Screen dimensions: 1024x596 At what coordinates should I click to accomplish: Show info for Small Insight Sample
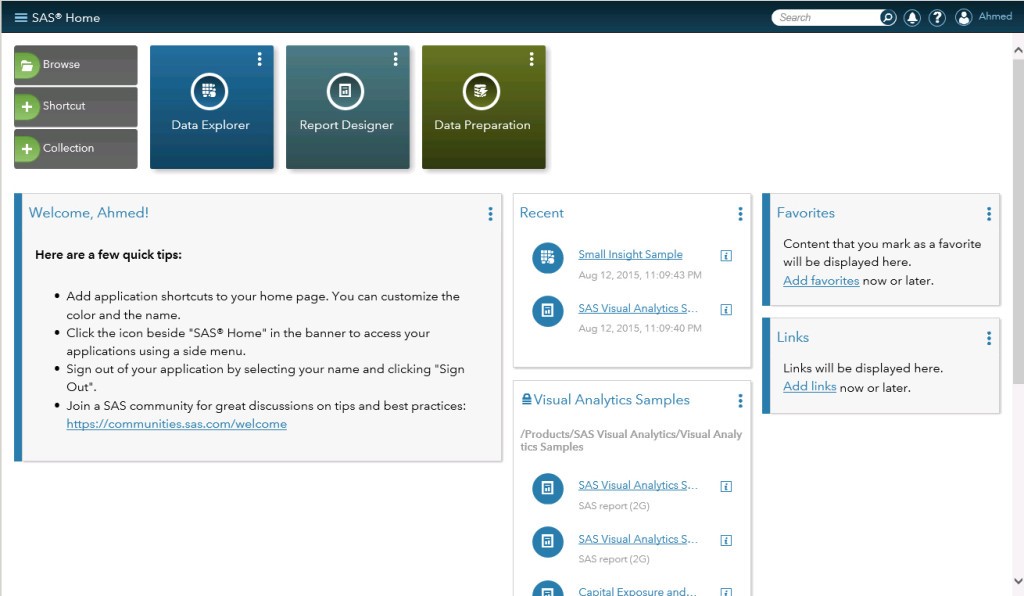tap(726, 255)
